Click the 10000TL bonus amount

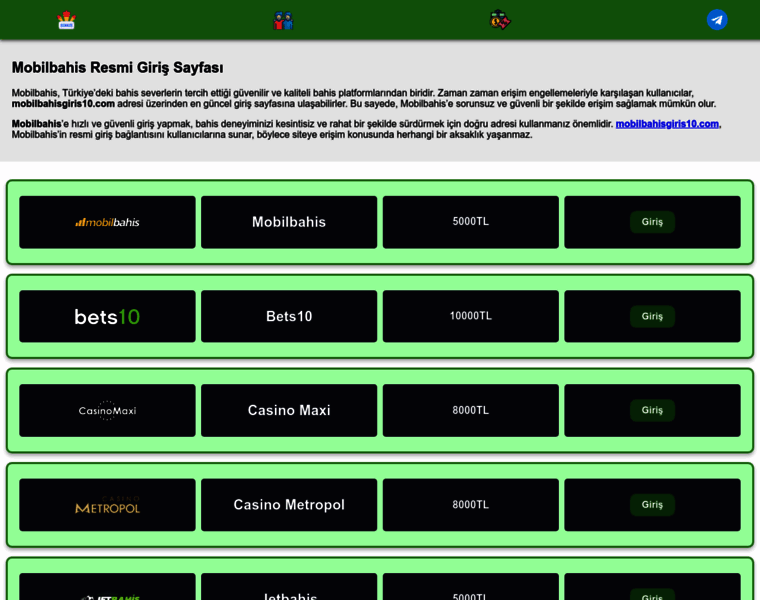coord(471,316)
